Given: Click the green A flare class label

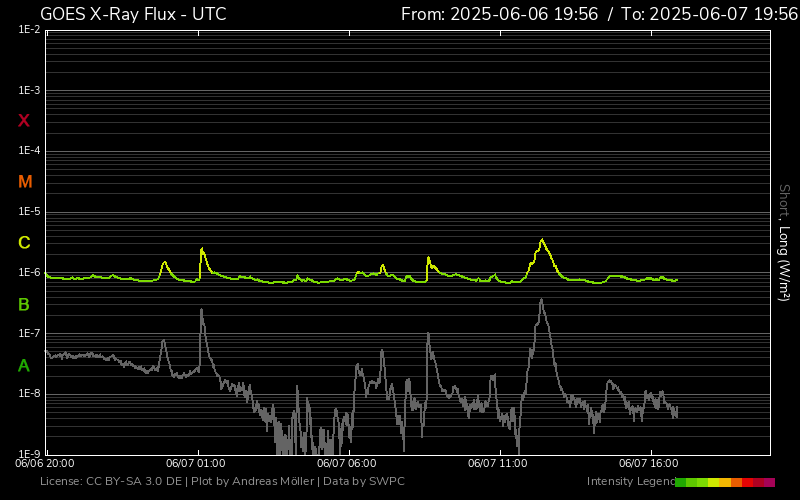Looking at the screenshot, I should (x=24, y=365).
